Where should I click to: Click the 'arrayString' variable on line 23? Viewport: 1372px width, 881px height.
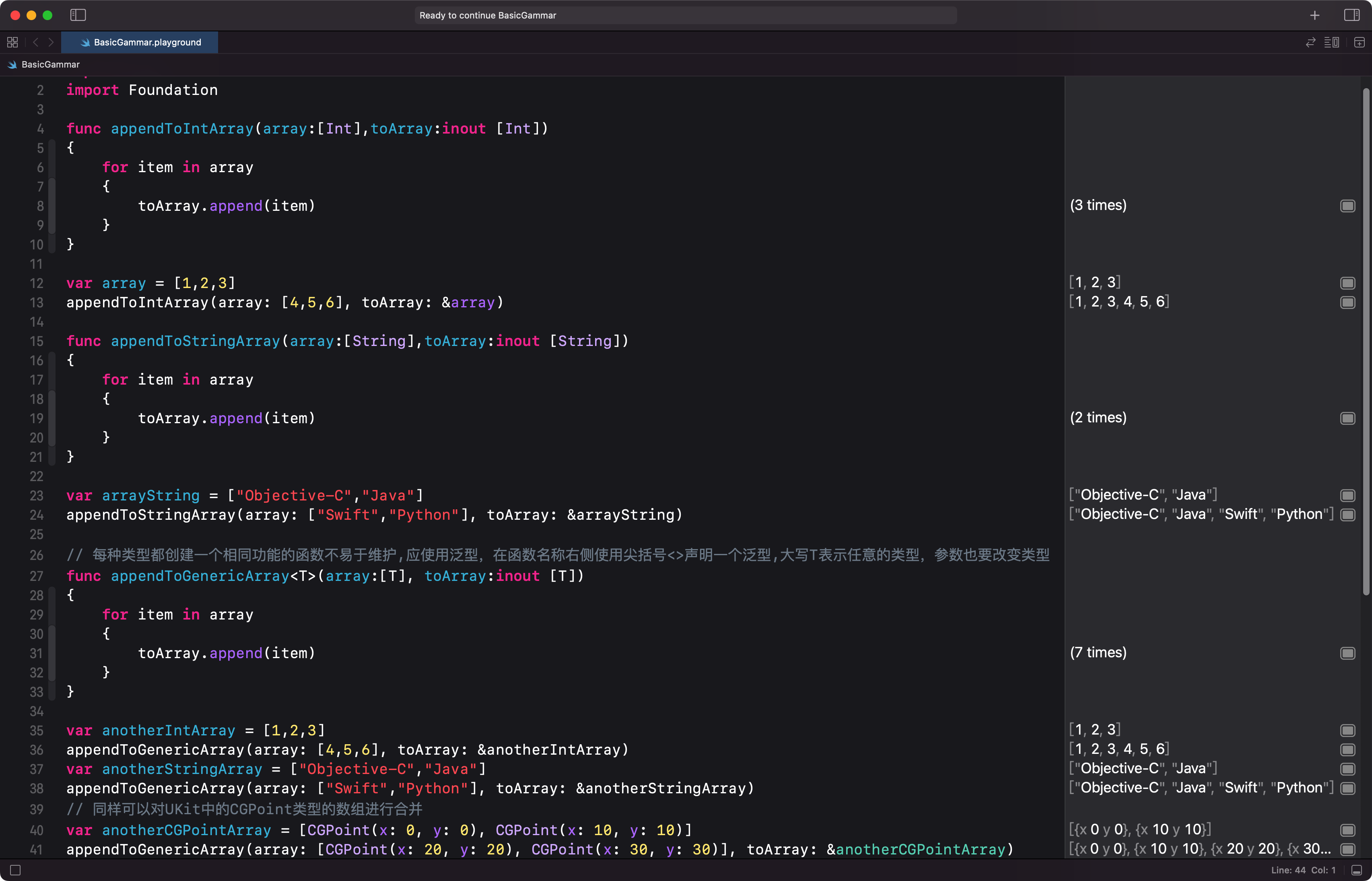pyautogui.click(x=151, y=496)
